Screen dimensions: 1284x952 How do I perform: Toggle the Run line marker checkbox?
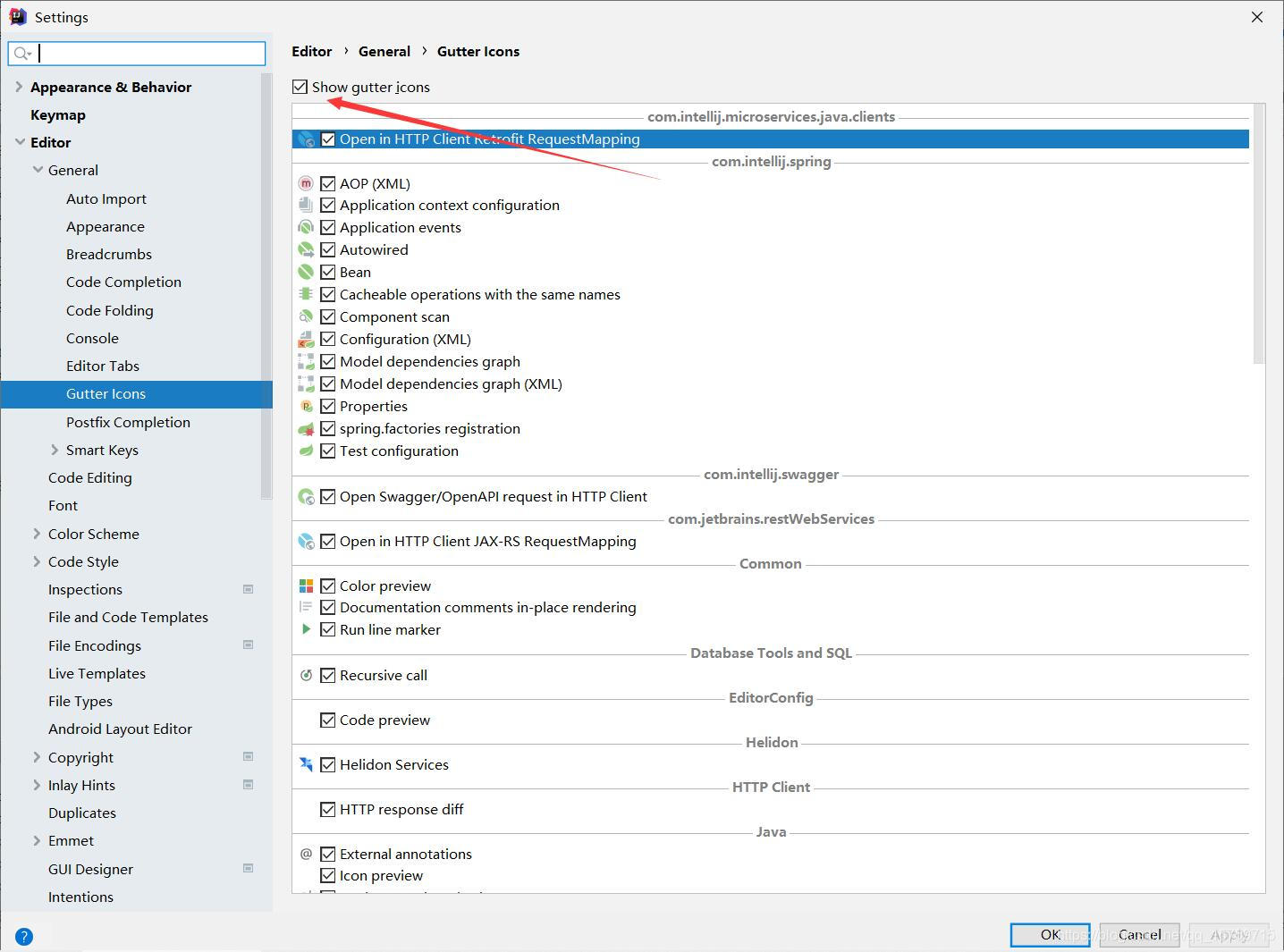(x=328, y=629)
